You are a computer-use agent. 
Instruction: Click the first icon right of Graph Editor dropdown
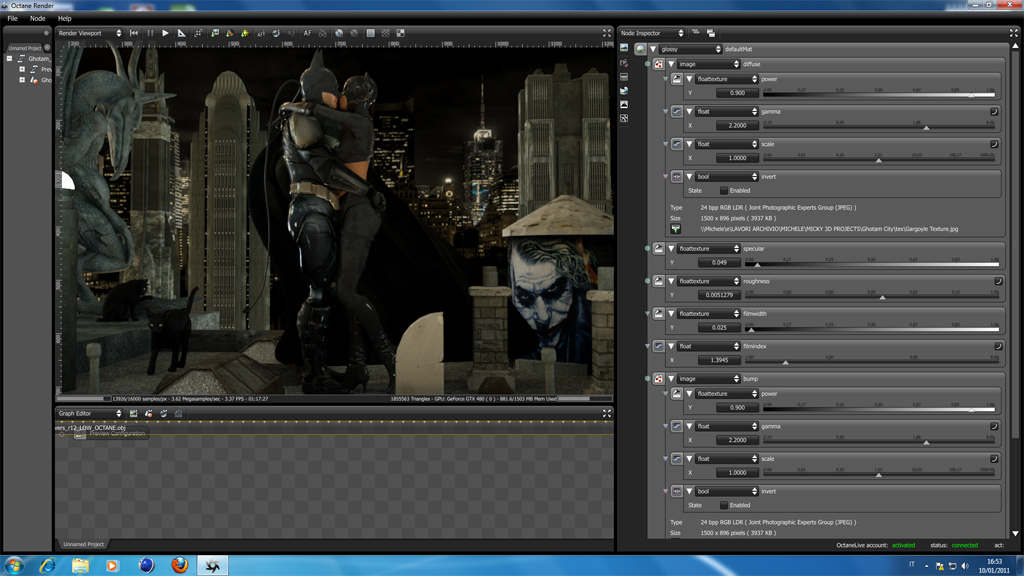coord(134,413)
